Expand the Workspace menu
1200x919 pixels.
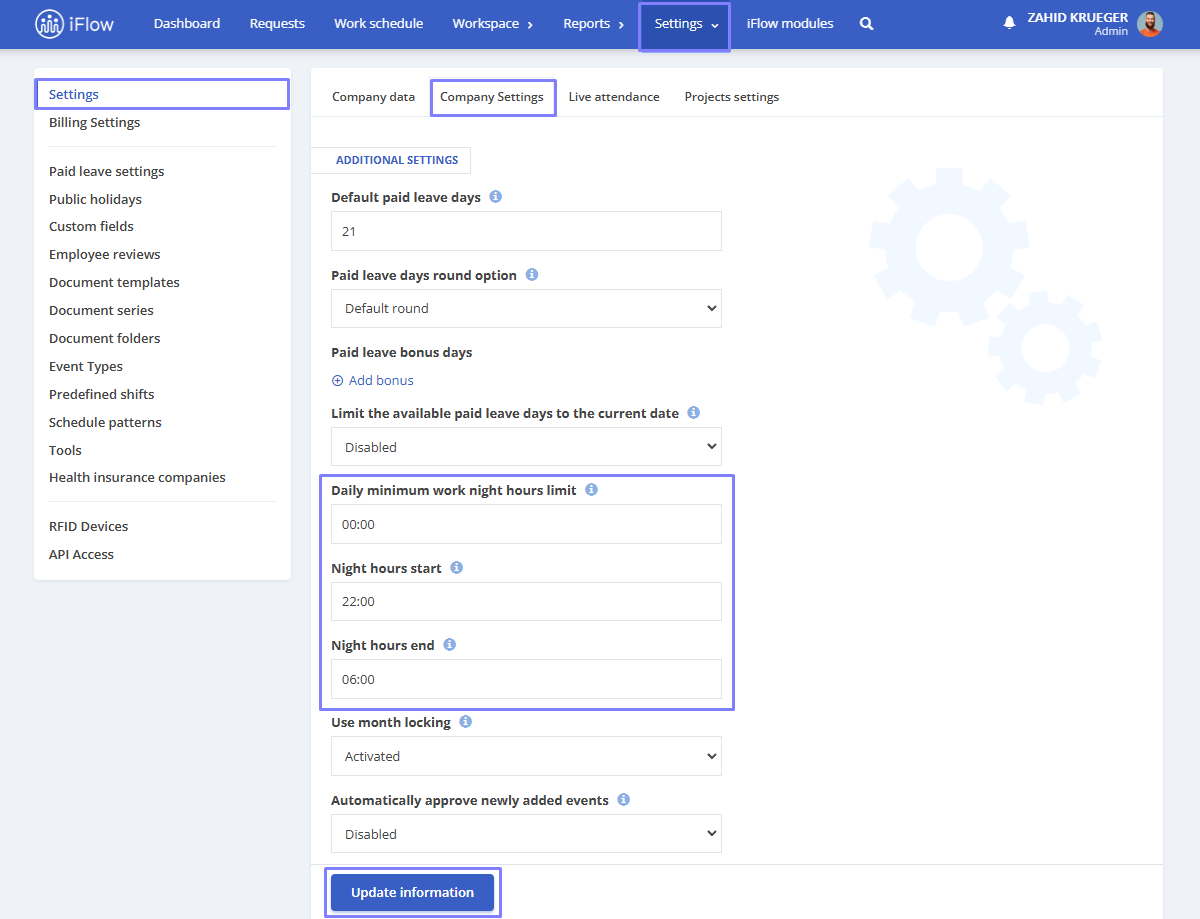pyautogui.click(x=492, y=24)
